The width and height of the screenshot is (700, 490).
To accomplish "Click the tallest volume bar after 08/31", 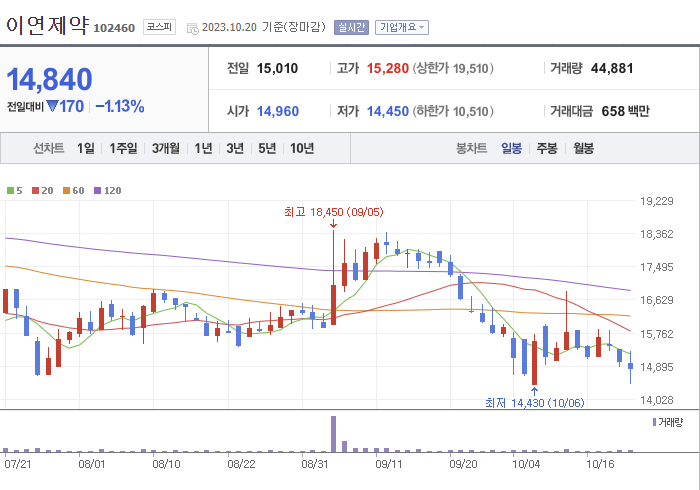I will 333,434.
